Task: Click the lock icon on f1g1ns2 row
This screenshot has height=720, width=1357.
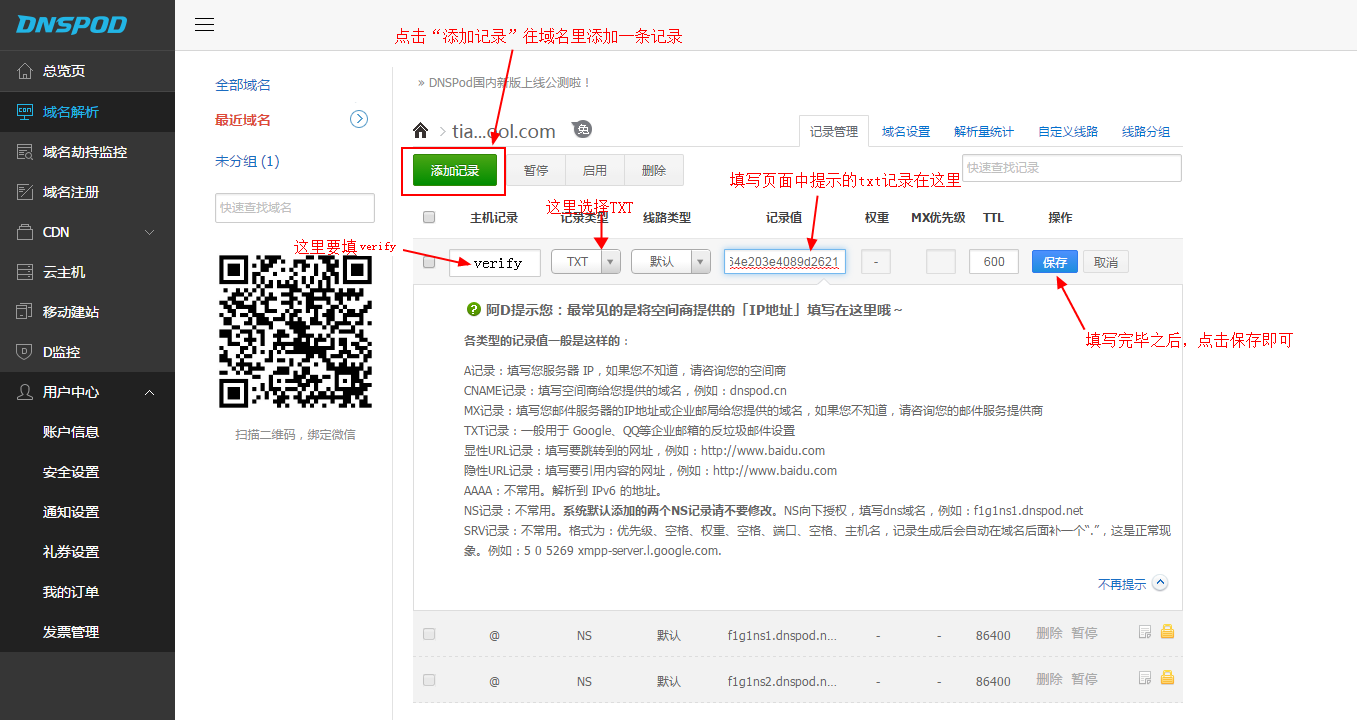Action: pyautogui.click(x=1167, y=679)
